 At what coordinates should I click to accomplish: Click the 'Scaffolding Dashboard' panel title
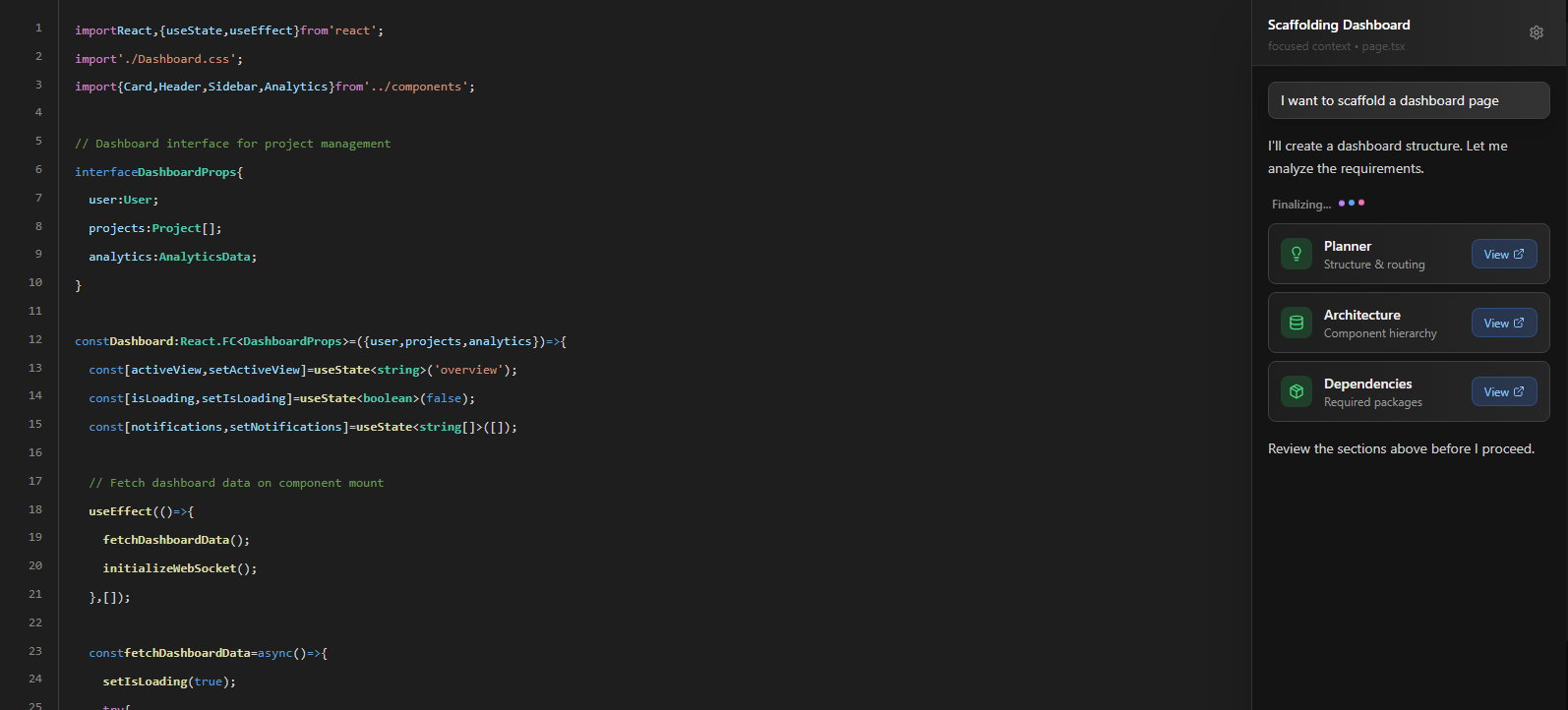coord(1339,25)
